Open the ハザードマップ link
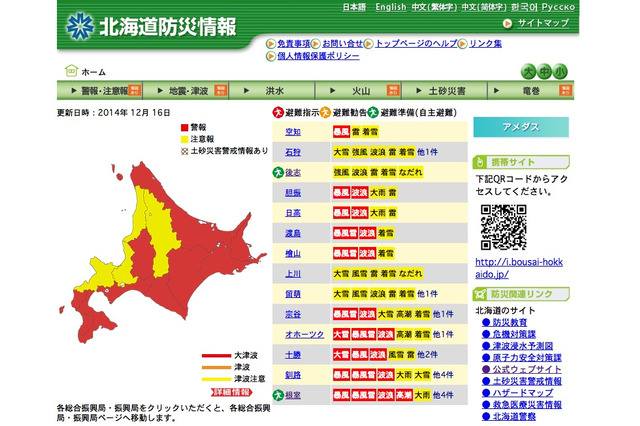This screenshot has width=640, height=426. pyautogui.click(x=522, y=393)
